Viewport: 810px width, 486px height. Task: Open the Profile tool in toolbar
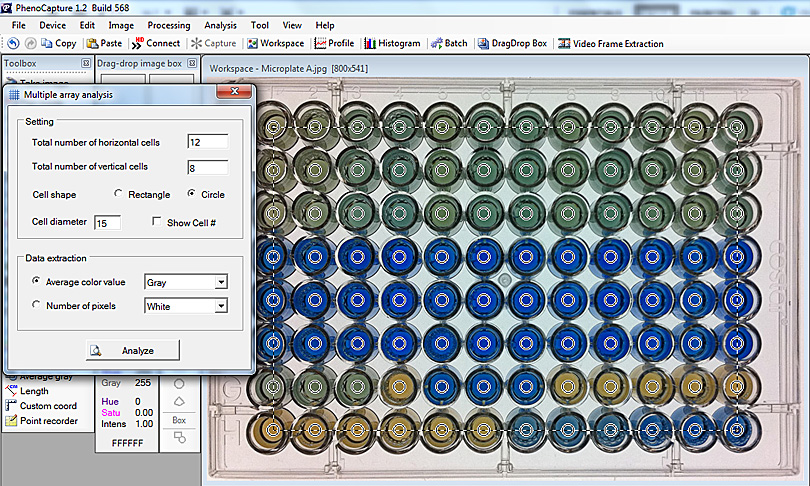[334, 44]
